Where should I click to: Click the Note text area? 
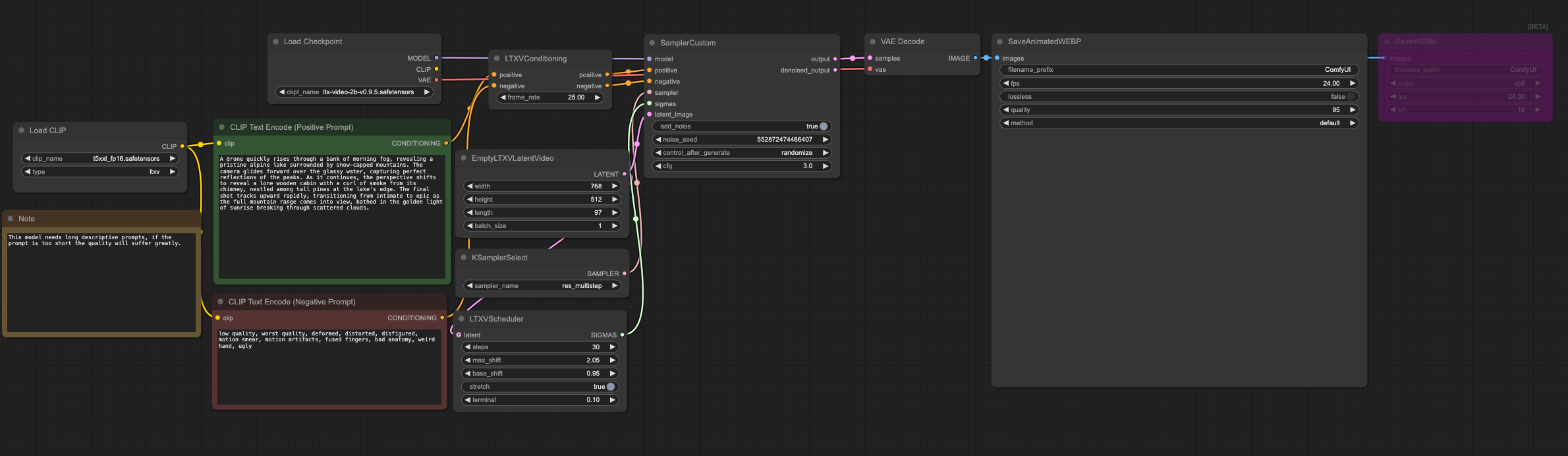coord(101,281)
